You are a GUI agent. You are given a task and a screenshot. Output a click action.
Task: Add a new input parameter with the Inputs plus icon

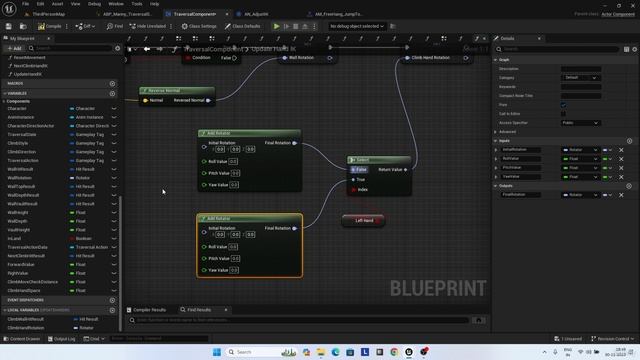tap(629, 141)
